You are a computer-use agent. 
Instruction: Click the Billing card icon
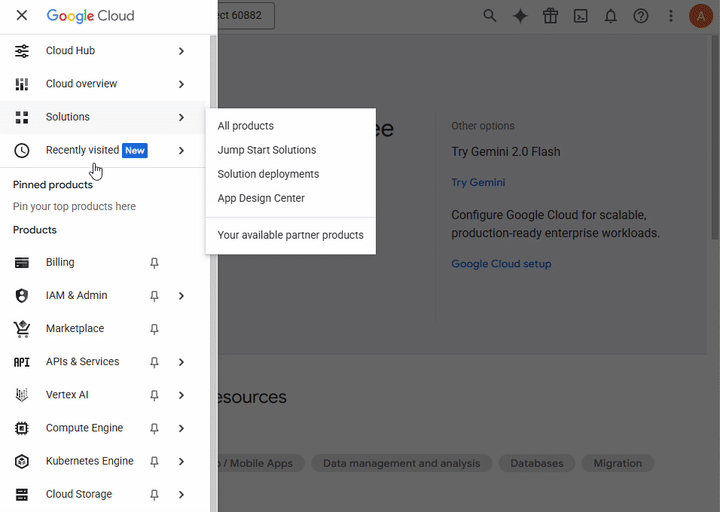(22, 263)
